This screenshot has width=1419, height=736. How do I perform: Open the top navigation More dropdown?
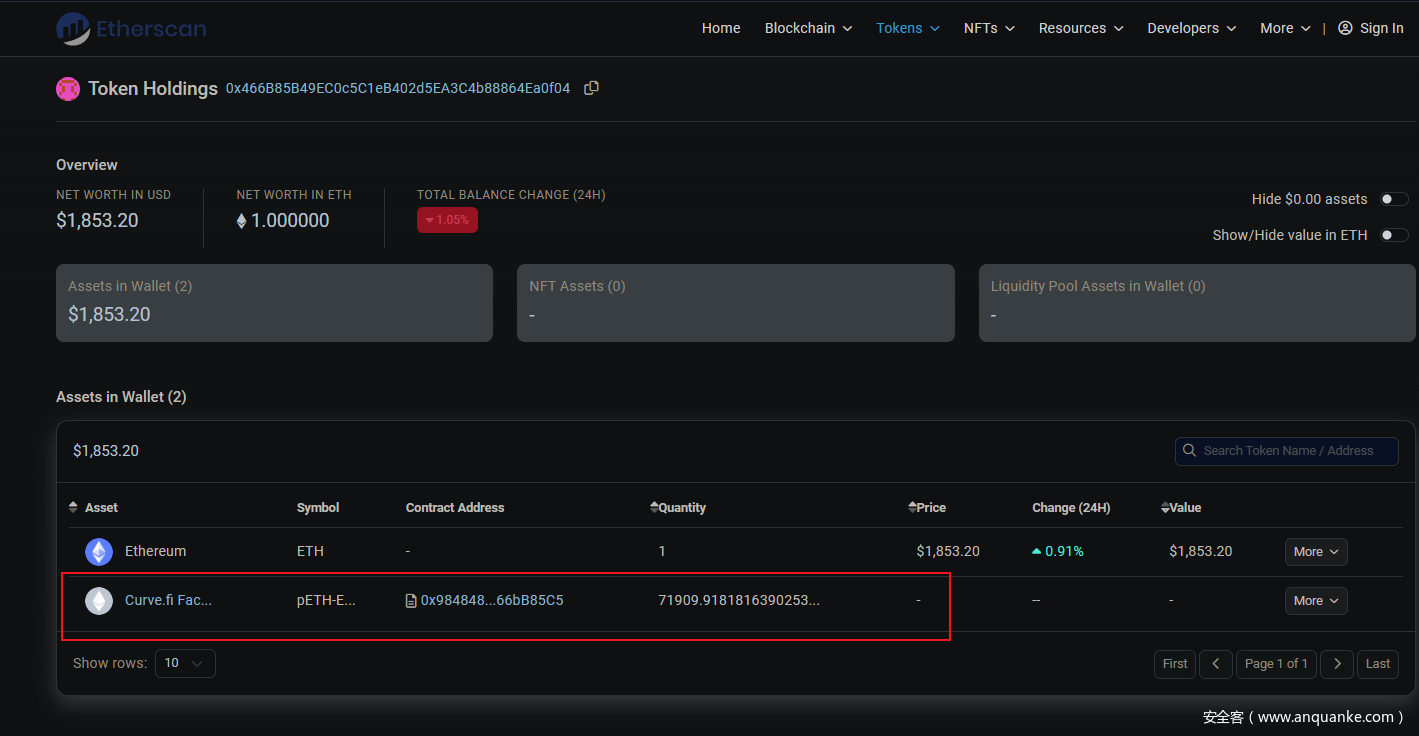[x=1286, y=28]
